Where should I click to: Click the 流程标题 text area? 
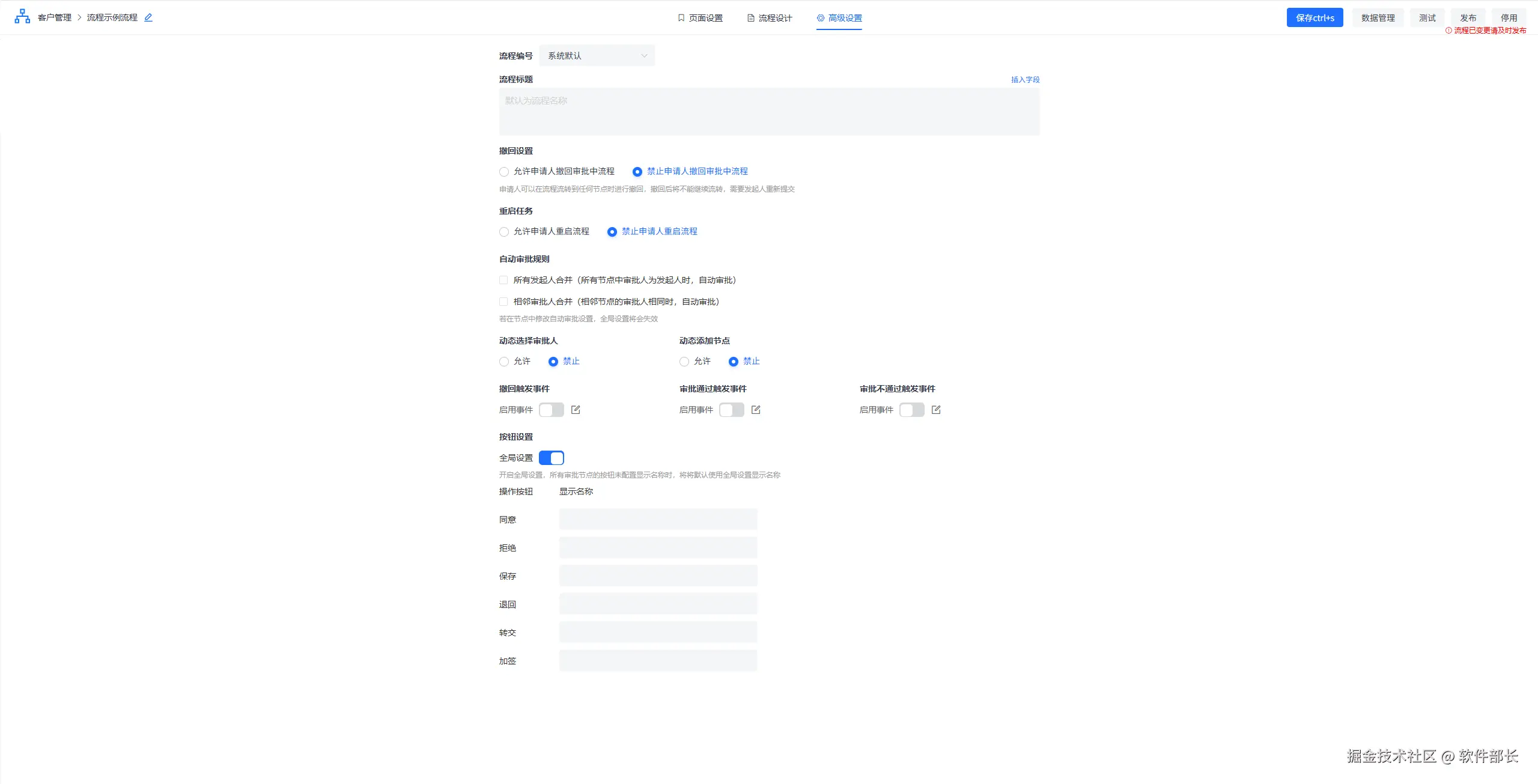[769, 112]
